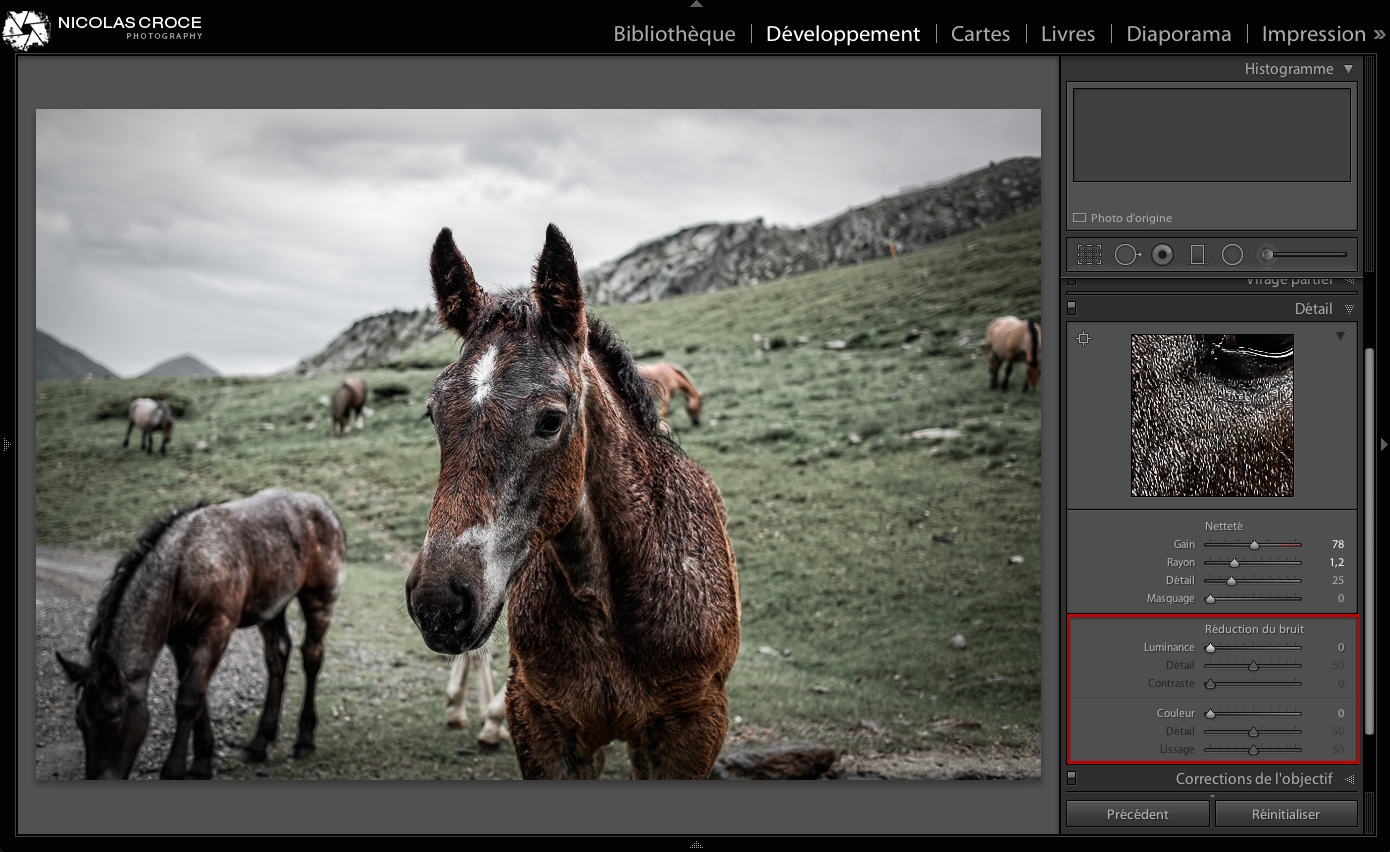Toggle the Virage partiel panel switch
This screenshot has width=1390, height=852.
coord(1073,281)
